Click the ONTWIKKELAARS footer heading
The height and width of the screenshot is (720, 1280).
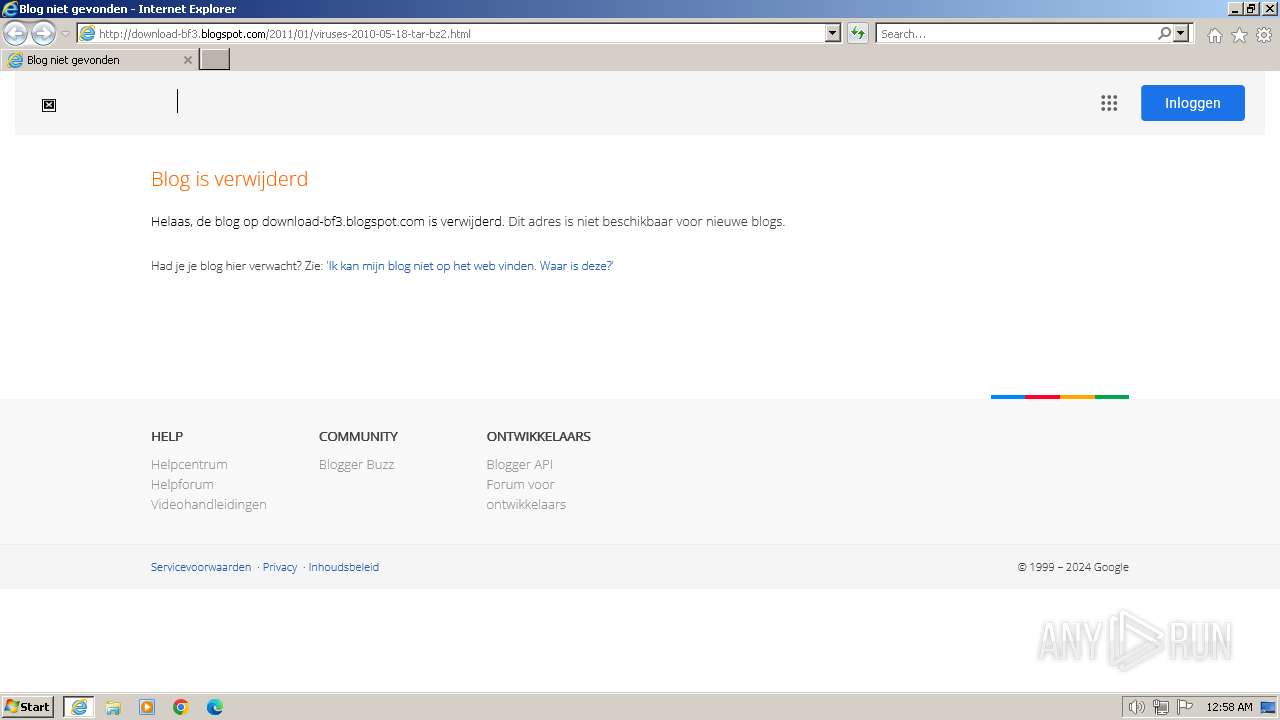coord(539,436)
